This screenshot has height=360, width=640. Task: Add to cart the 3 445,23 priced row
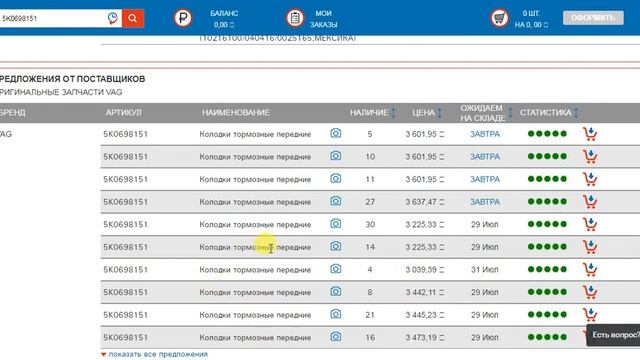[590, 315]
